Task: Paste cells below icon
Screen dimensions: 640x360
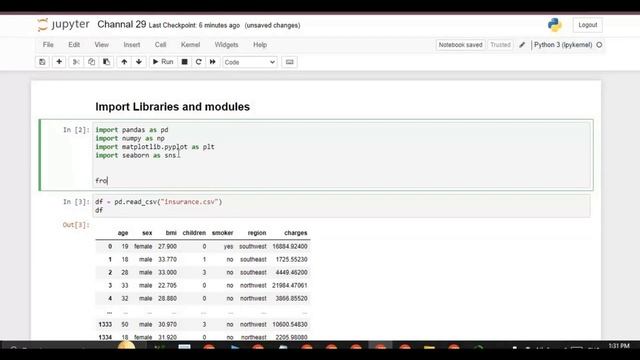Action: (107, 62)
